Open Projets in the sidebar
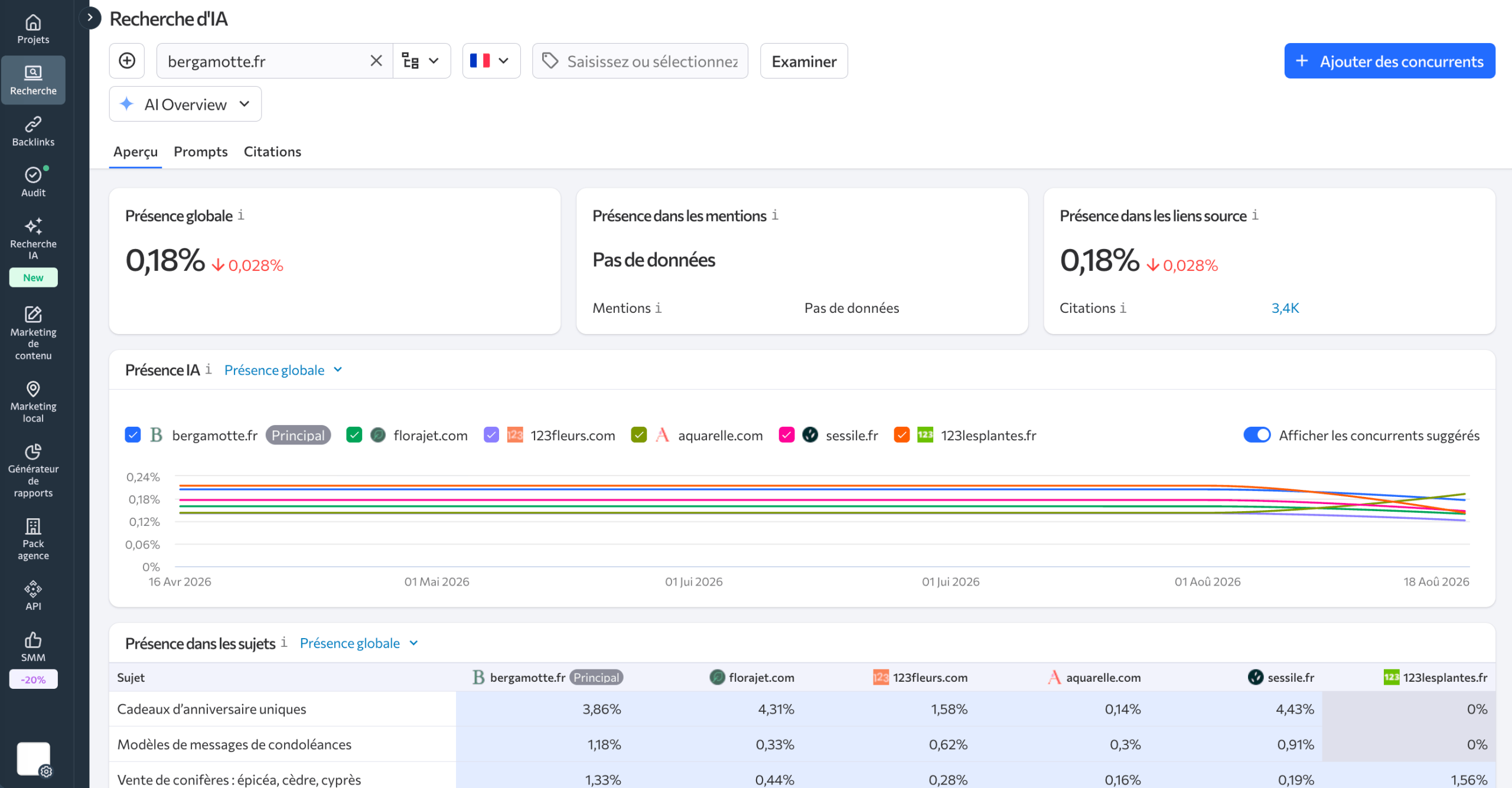The width and height of the screenshot is (1512, 788). pos(33,30)
